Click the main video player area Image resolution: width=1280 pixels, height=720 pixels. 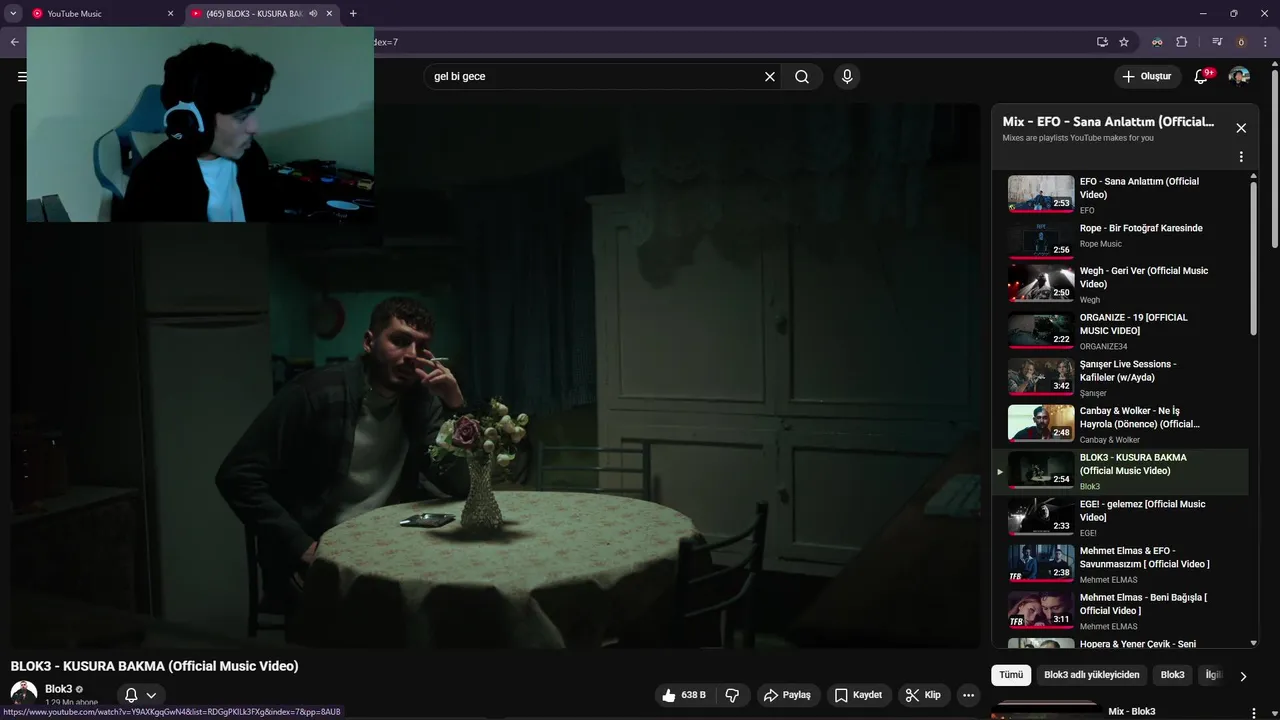pos(496,376)
